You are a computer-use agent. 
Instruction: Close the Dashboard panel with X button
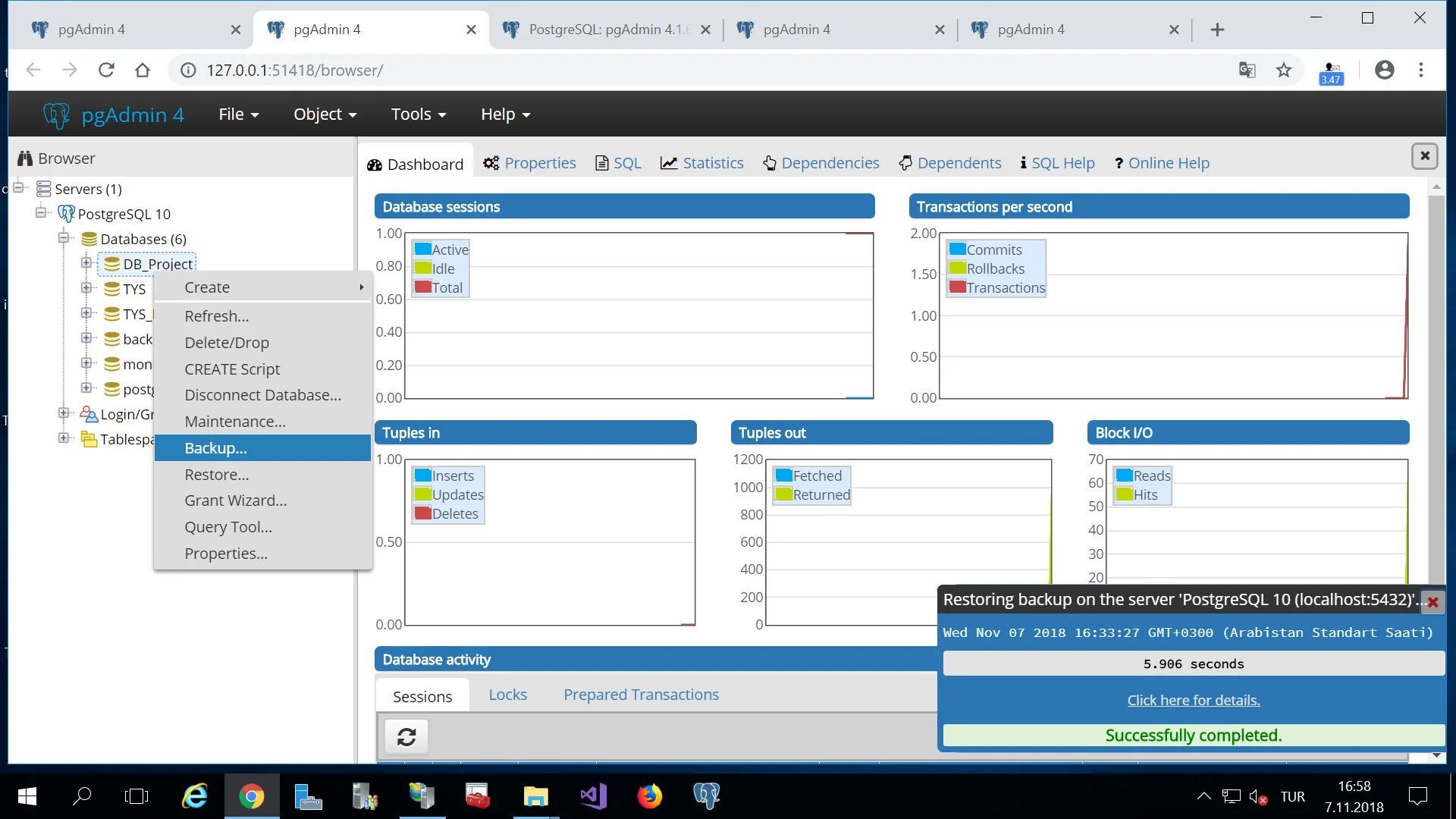[x=1424, y=156]
